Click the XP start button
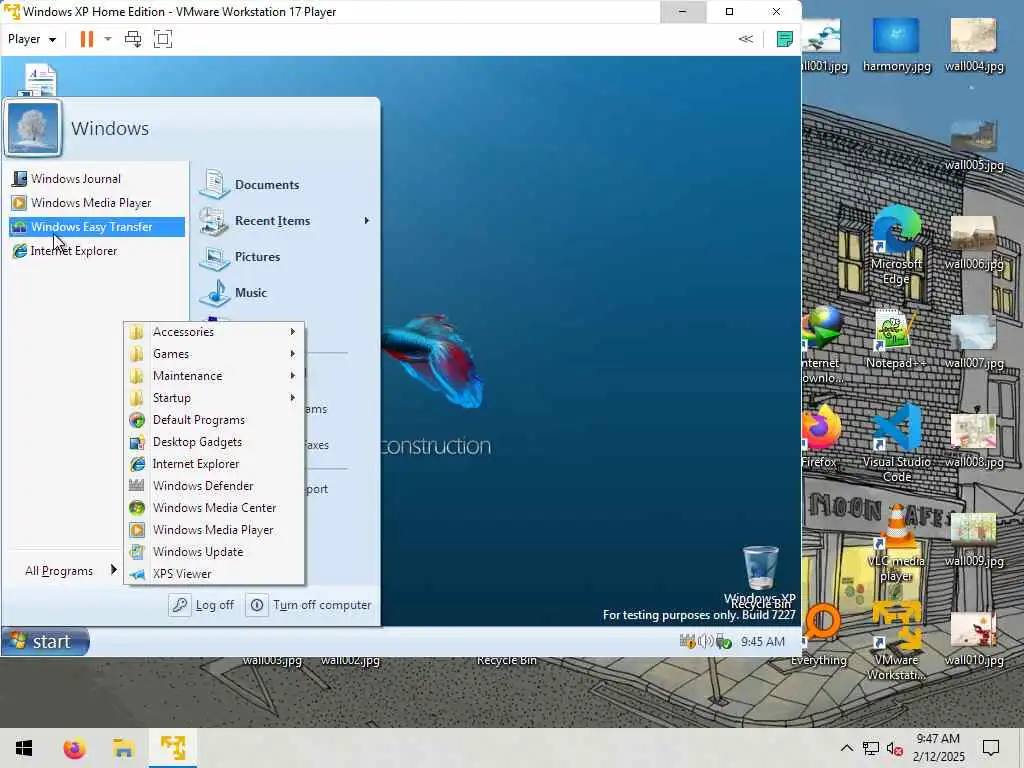 tap(45, 641)
